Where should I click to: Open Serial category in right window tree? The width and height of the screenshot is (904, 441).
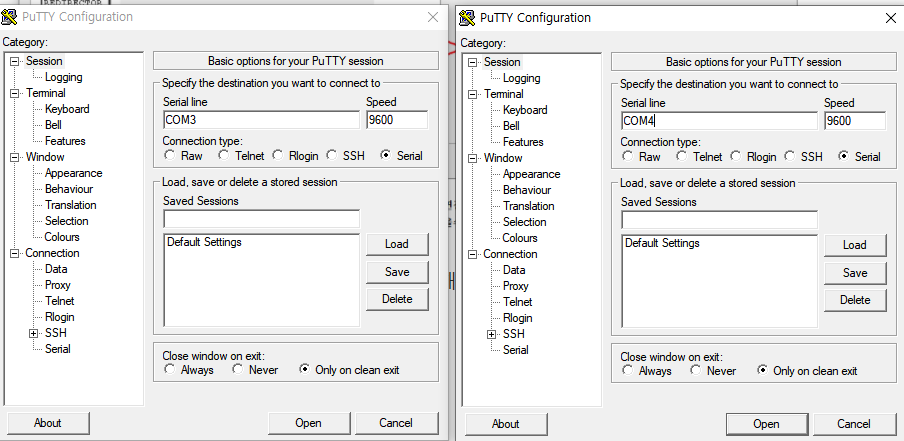[515, 350]
